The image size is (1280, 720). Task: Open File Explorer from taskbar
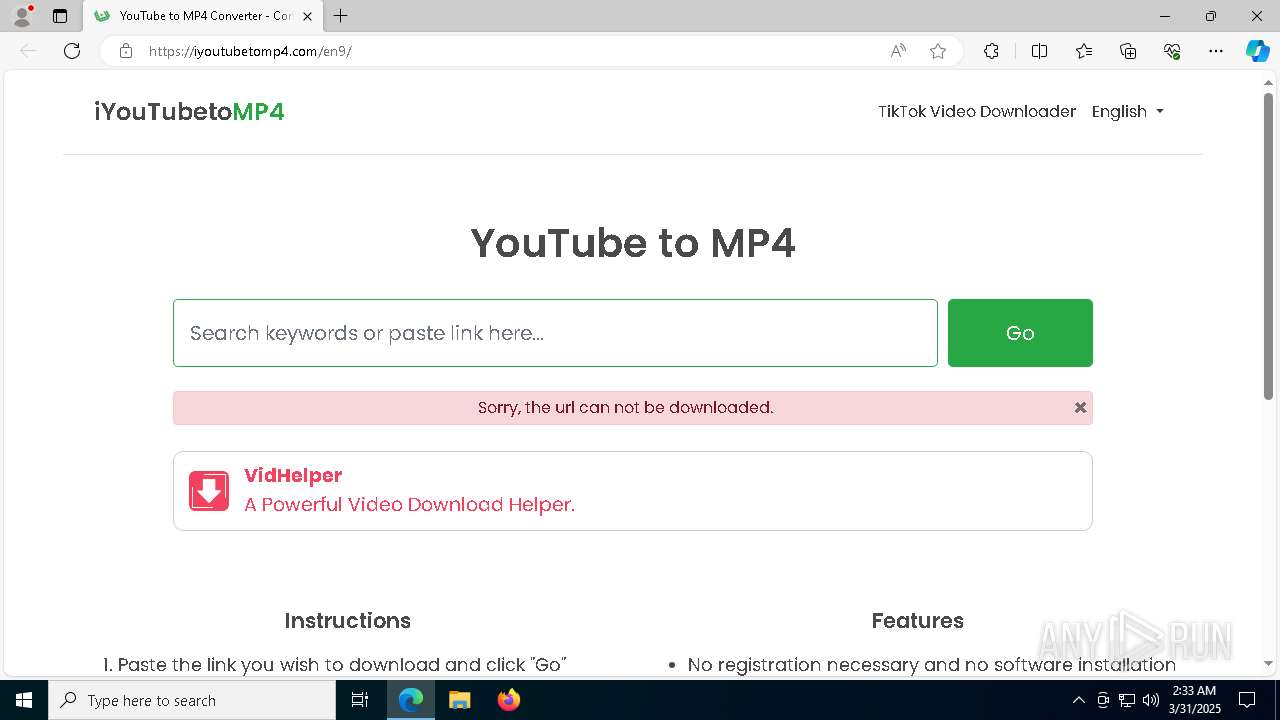coord(459,700)
